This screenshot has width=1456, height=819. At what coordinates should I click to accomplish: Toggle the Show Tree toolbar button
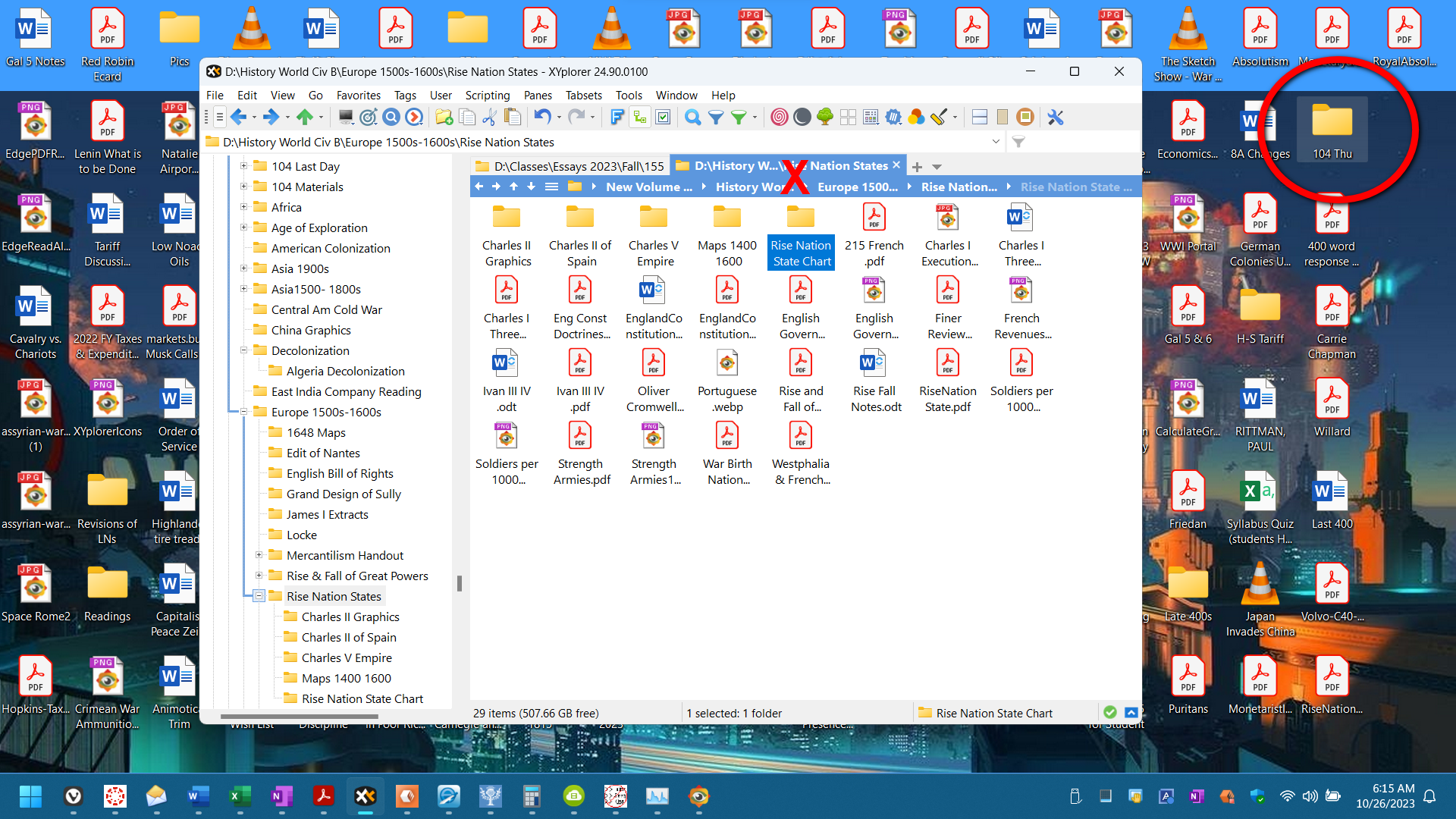click(640, 117)
